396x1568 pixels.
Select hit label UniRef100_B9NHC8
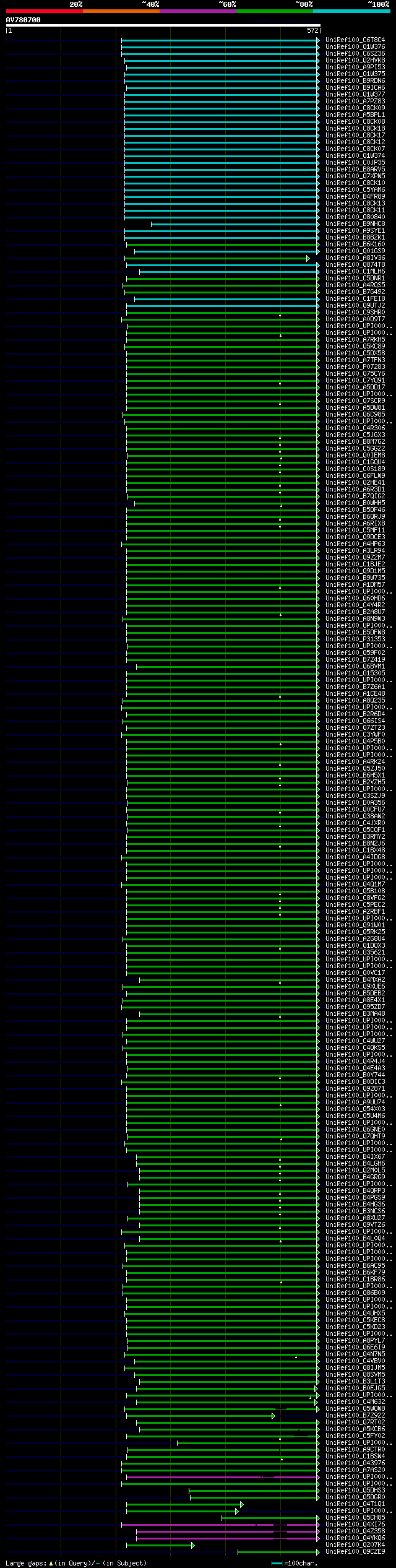coord(355,224)
